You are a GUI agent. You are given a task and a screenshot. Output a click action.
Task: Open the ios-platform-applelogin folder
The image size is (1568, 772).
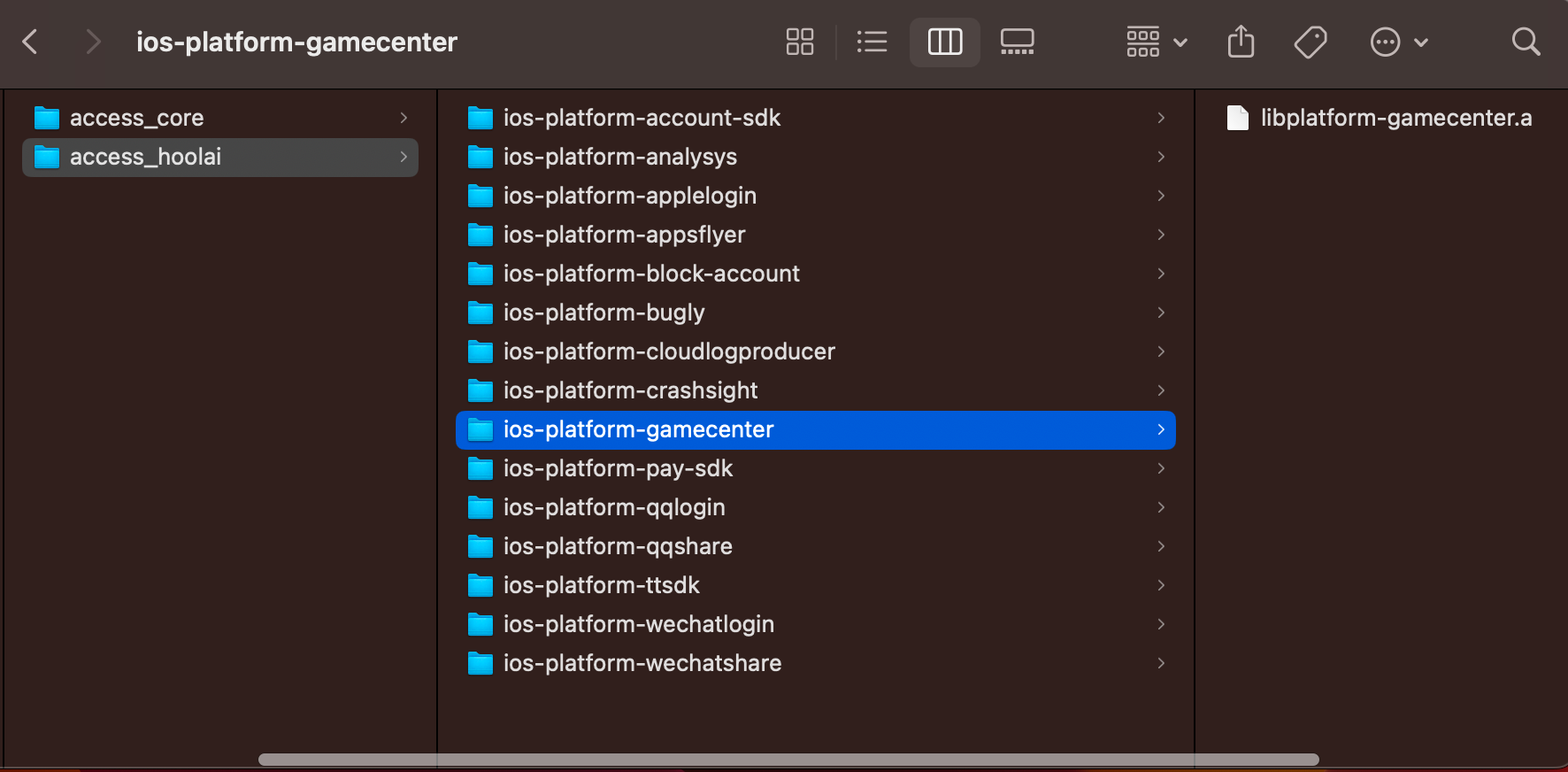pyautogui.click(x=816, y=196)
